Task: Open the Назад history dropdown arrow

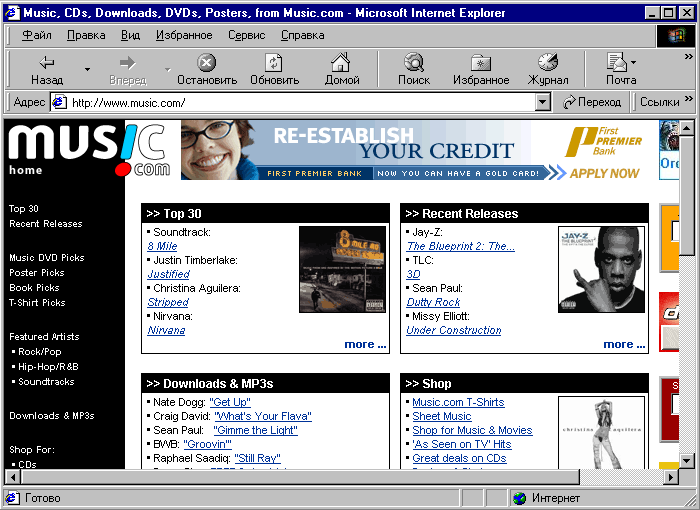Action: tap(88, 69)
